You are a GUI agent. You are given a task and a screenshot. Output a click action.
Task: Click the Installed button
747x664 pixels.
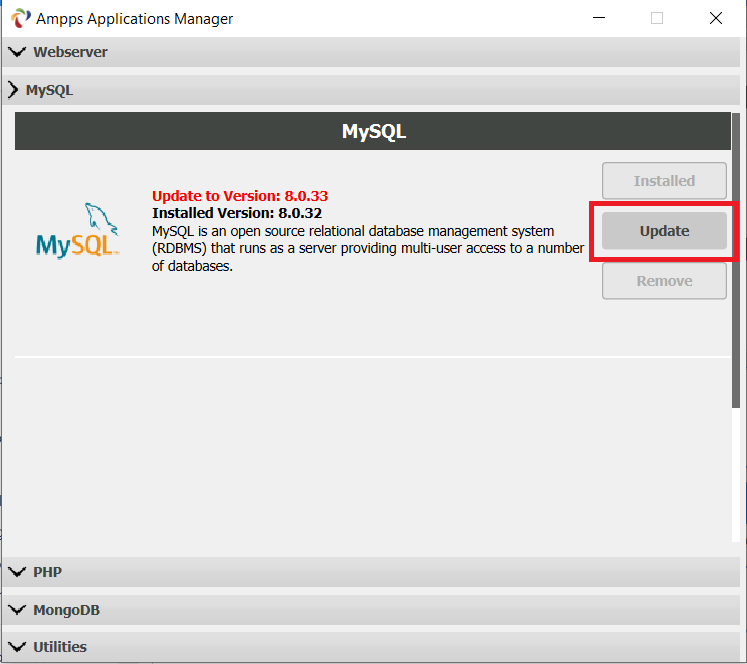[664, 181]
